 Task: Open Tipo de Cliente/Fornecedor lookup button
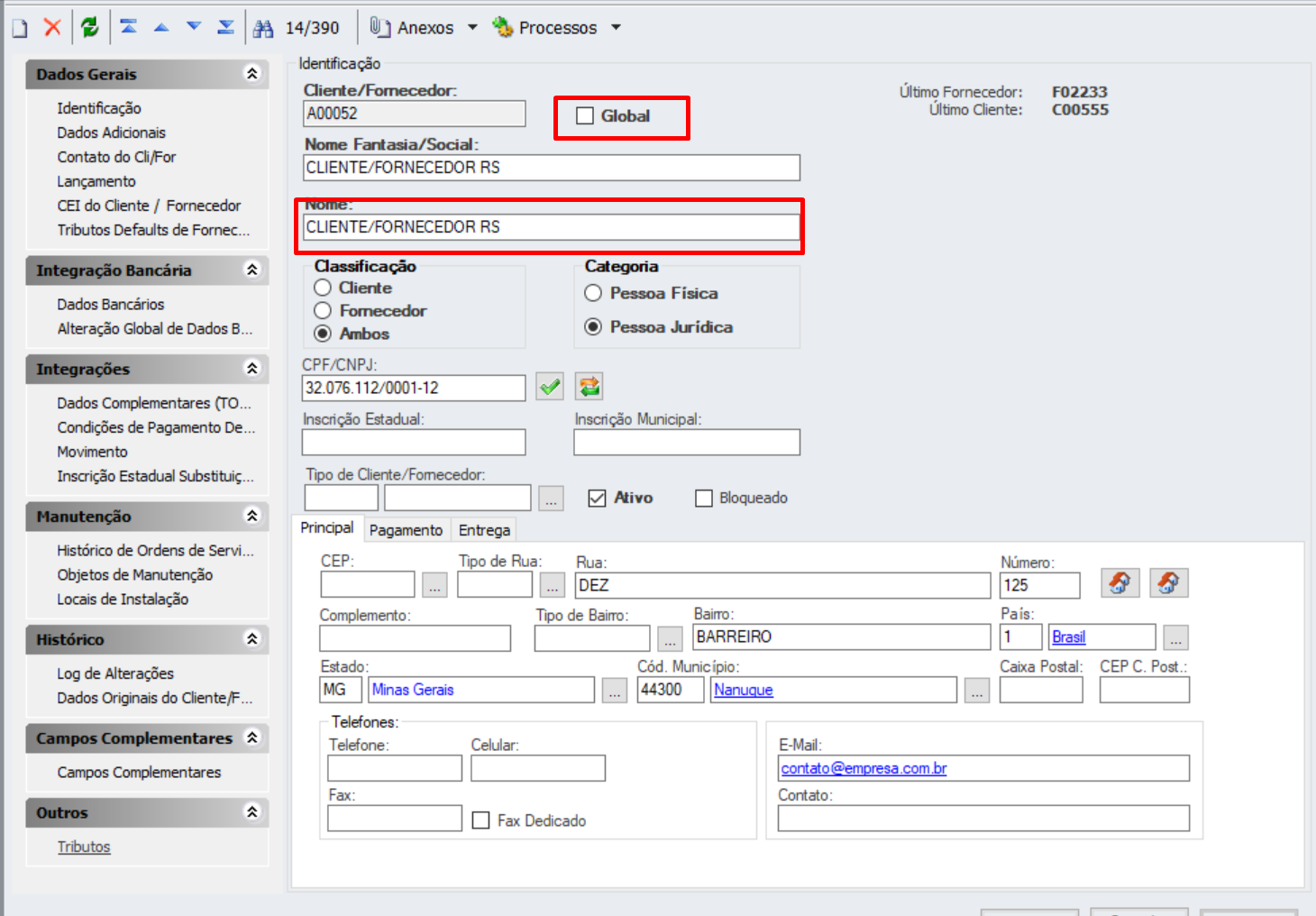coord(552,499)
